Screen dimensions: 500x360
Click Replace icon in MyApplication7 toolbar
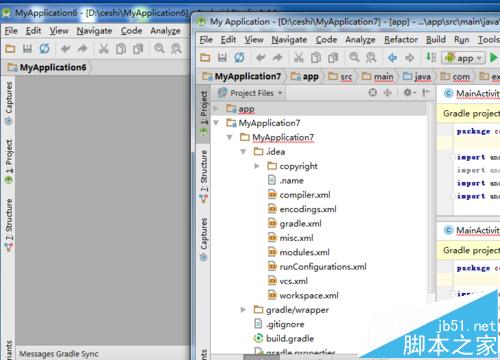pyautogui.click(x=371, y=58)
